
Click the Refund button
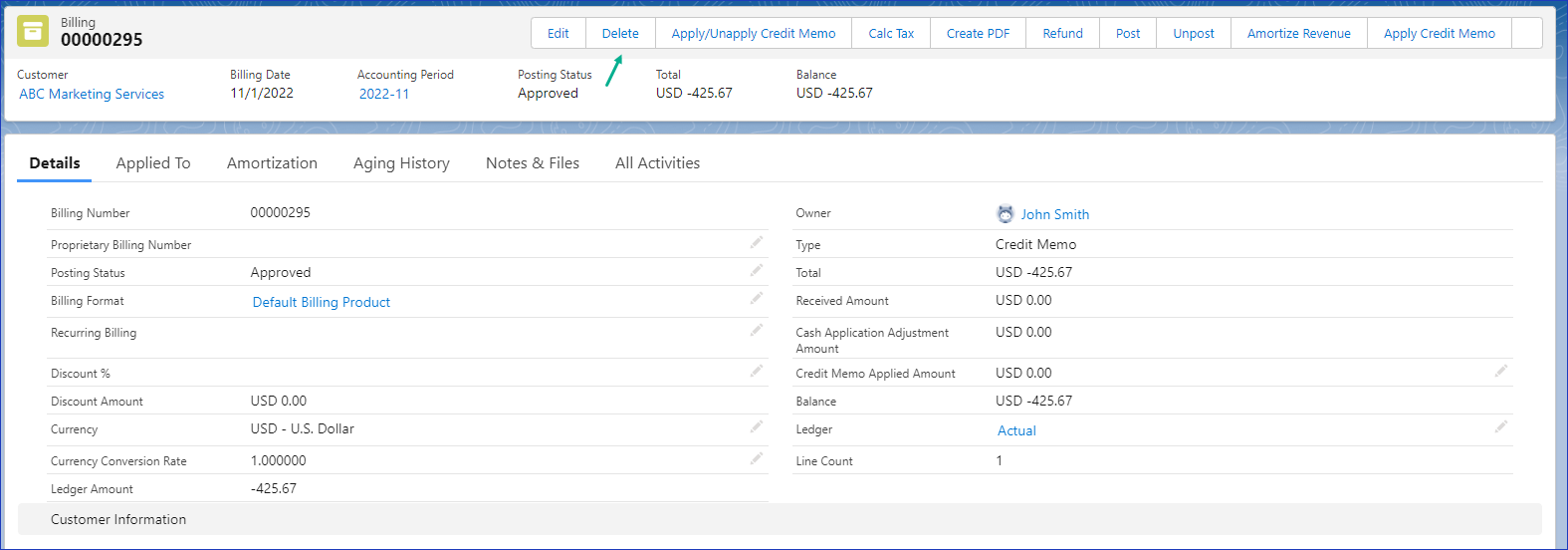[x=1063, y=33]
